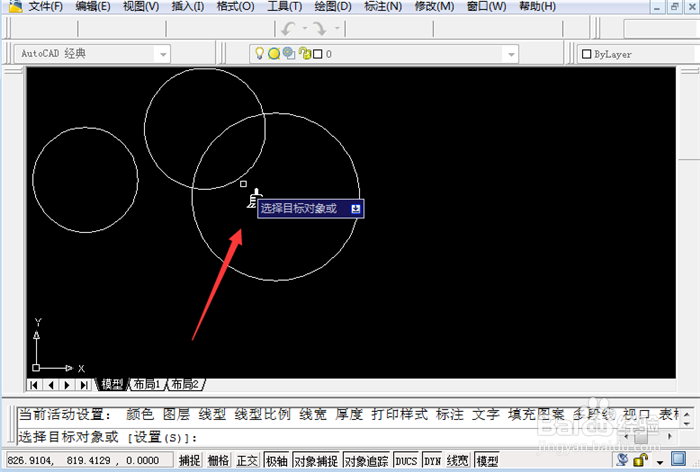Expand the layer list dropdown arrow
Screen dimensions: 700x472
coord(511,54)
